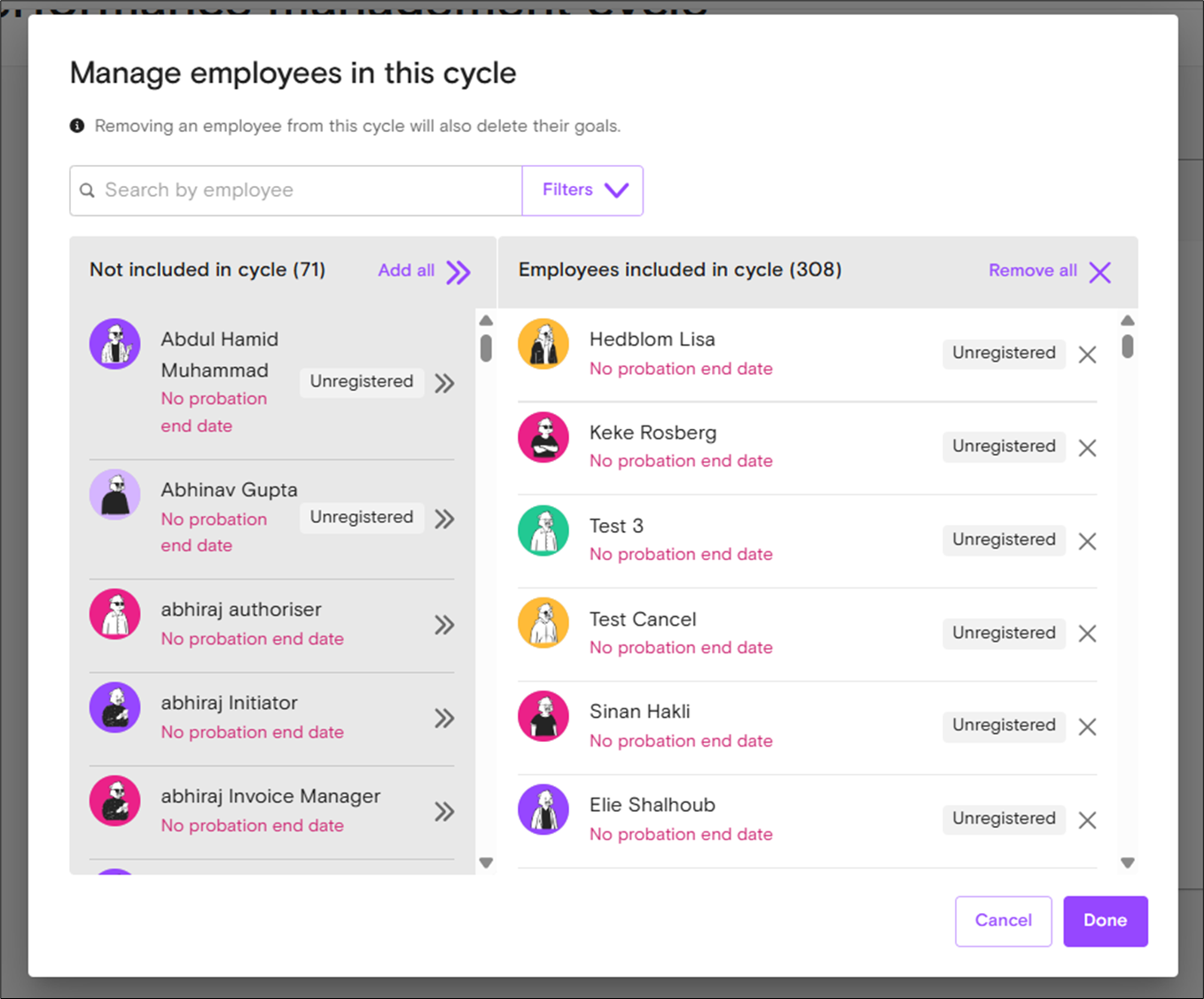This screenshot has width=1204, height=999.
Task: Add abhiraj authoriser to the cycle
Action: (x=444, y=625)
